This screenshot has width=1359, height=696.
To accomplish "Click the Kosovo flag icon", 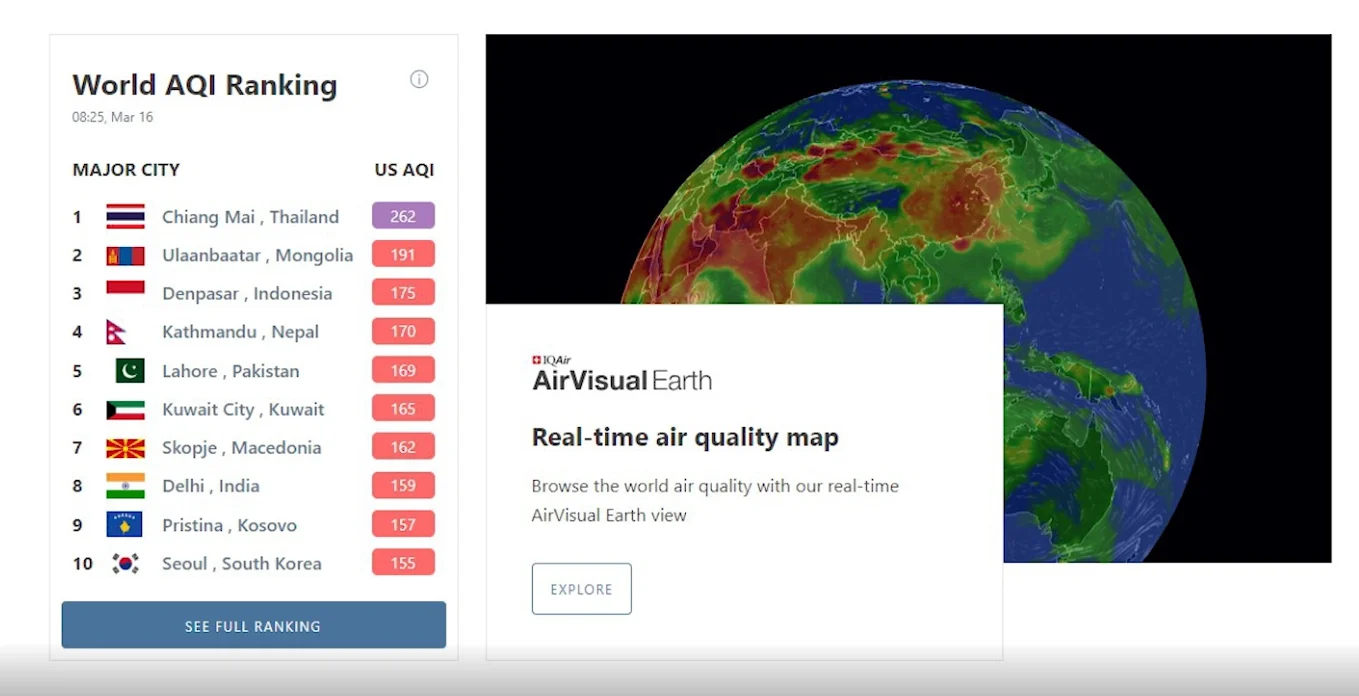I will pos(125,525).
